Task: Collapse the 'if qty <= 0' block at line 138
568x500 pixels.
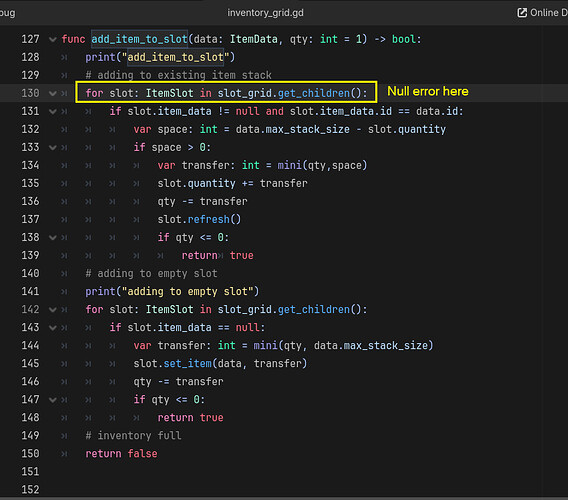Action: pyautogui.click(x=53, y=238)
